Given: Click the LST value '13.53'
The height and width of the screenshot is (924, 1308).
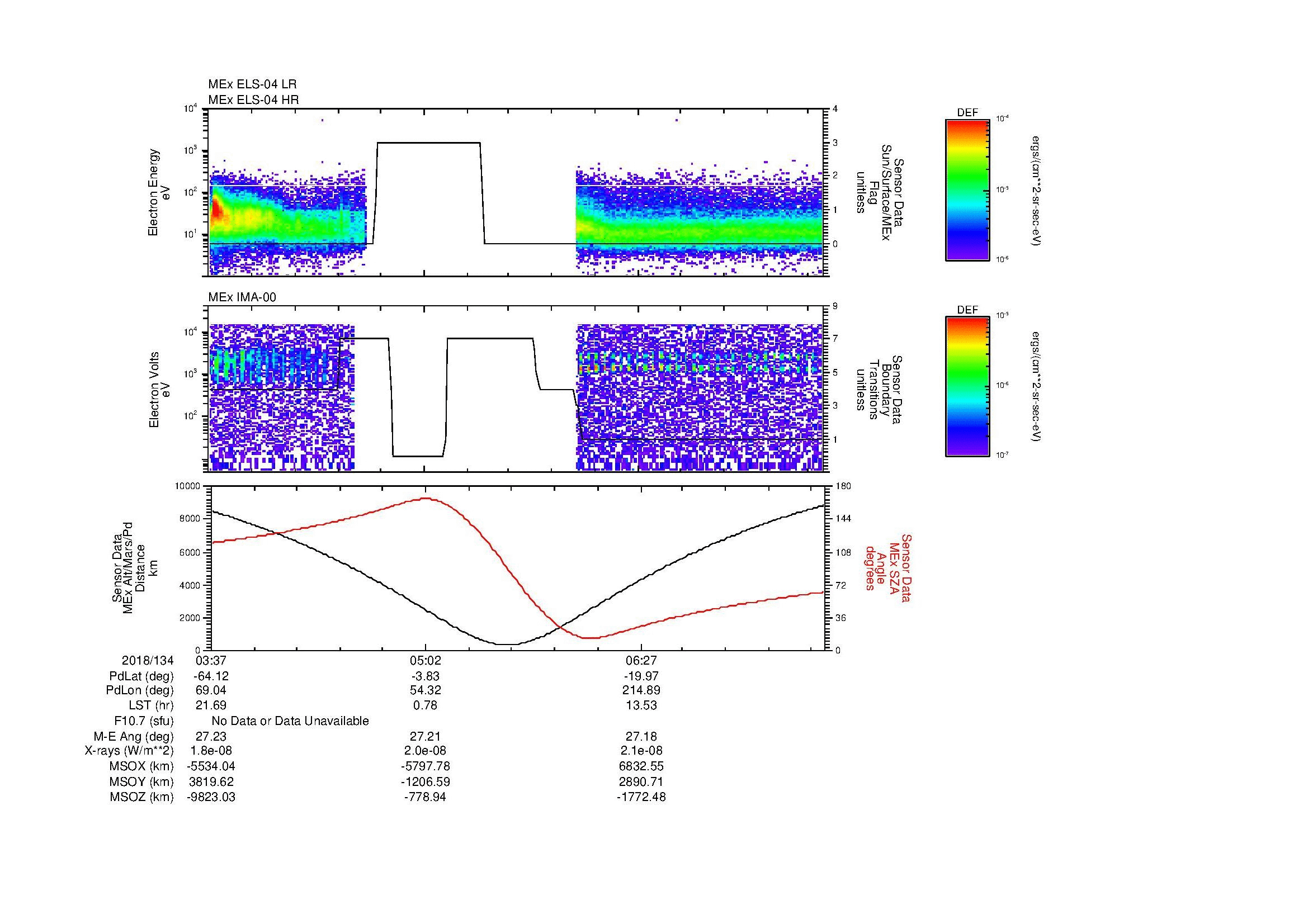Looking at the screenshot, I should click(641, 705).
